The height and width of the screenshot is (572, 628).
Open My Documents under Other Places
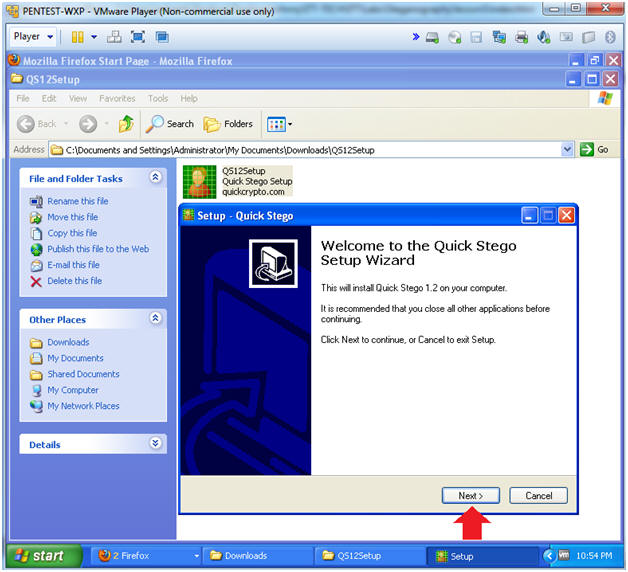(x=75, y=359)
